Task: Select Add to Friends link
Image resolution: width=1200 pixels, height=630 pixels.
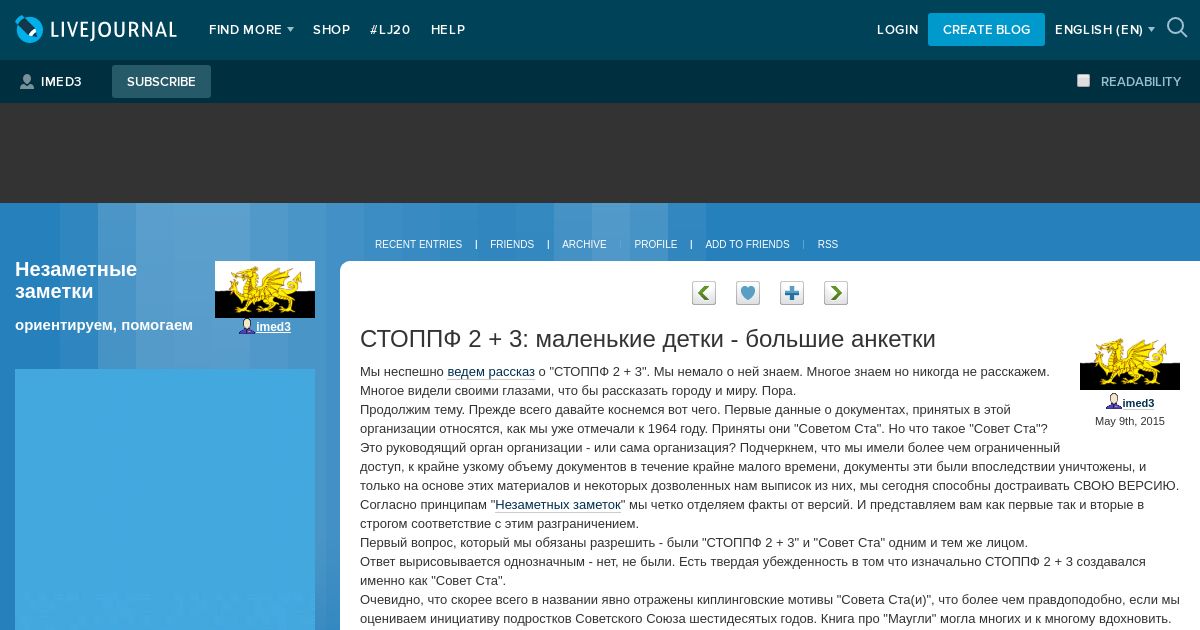Action: [747, 245]
